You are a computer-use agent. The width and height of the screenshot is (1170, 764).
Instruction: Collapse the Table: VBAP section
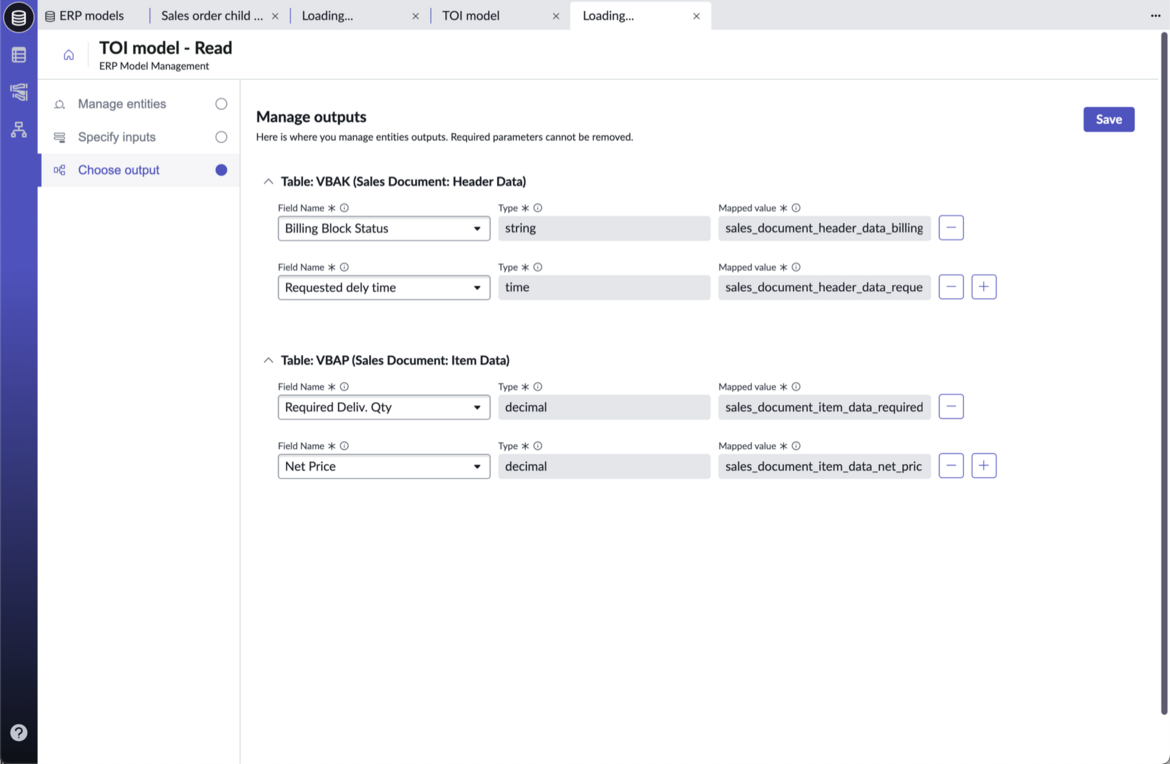pos(268,360)
